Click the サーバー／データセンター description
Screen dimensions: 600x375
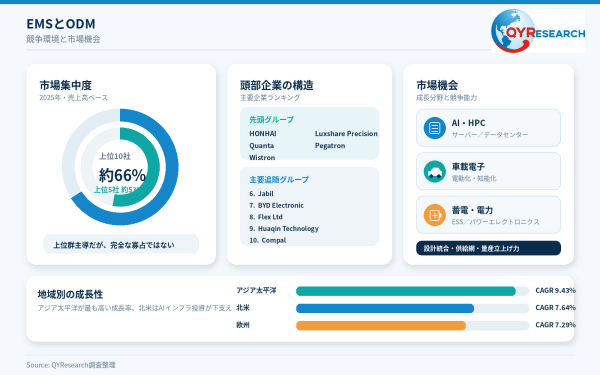[x=490, y=135]
